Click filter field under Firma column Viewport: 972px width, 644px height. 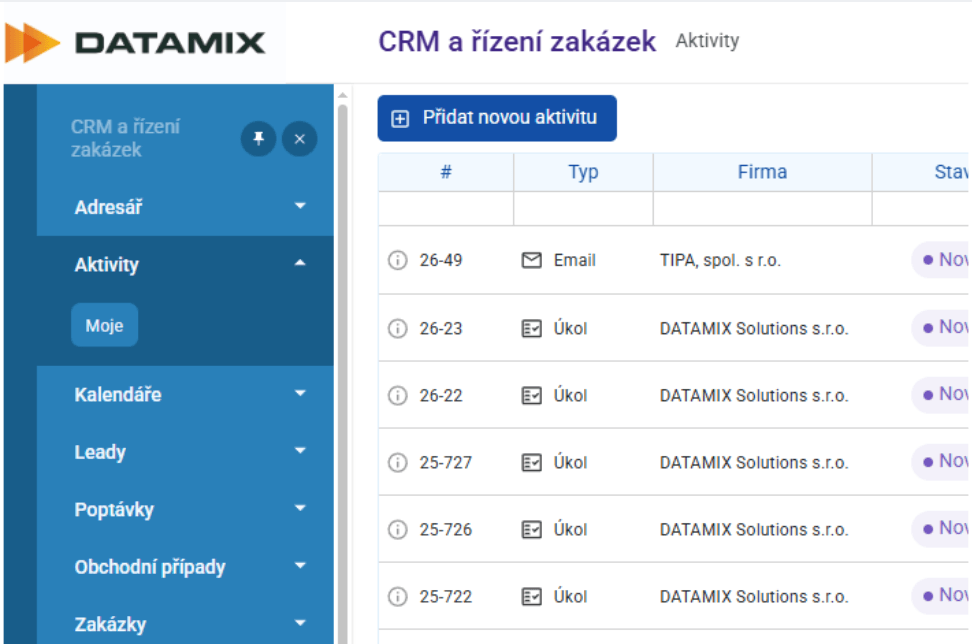pos(762,209)
